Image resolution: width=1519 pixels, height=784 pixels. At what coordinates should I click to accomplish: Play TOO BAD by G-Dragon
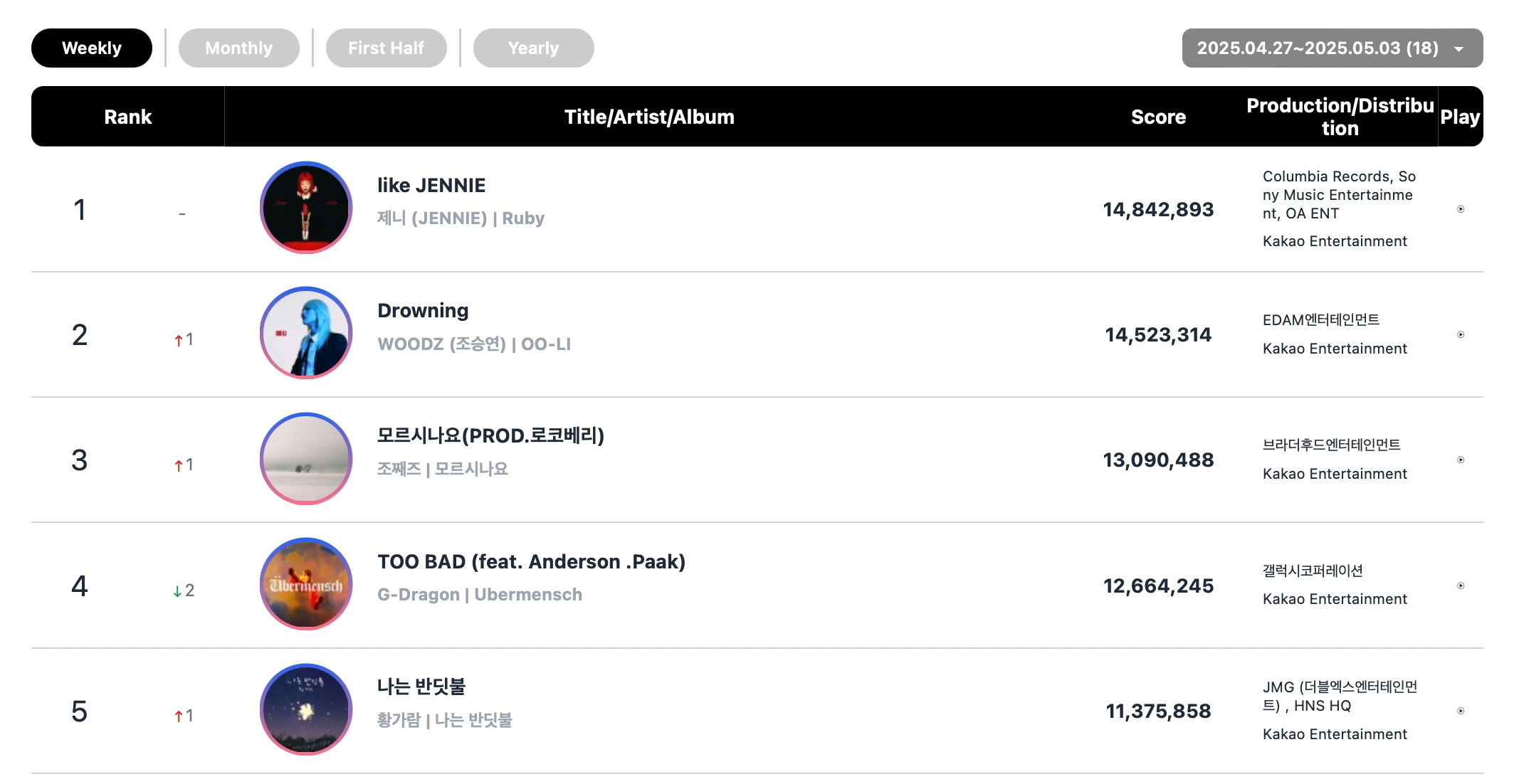pyautogui.click(x=1461, y=586)
